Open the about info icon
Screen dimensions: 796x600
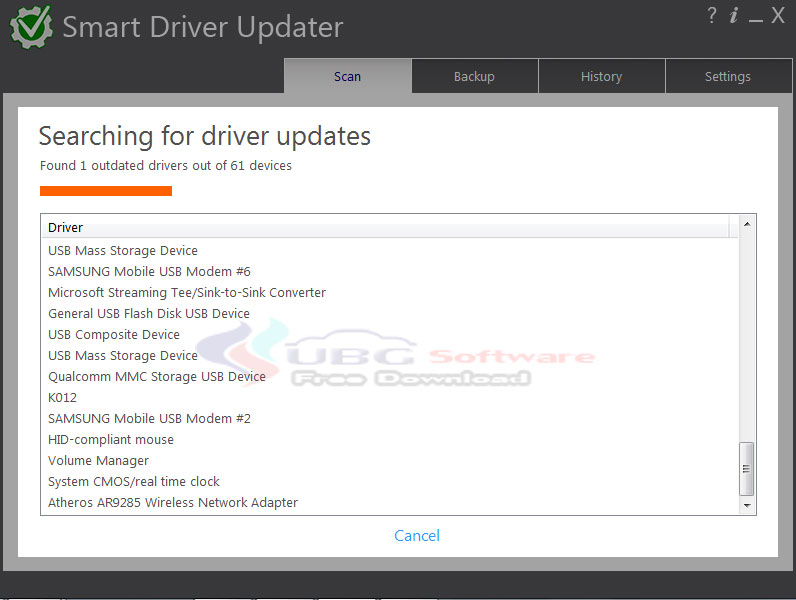(x=734, y=15)
